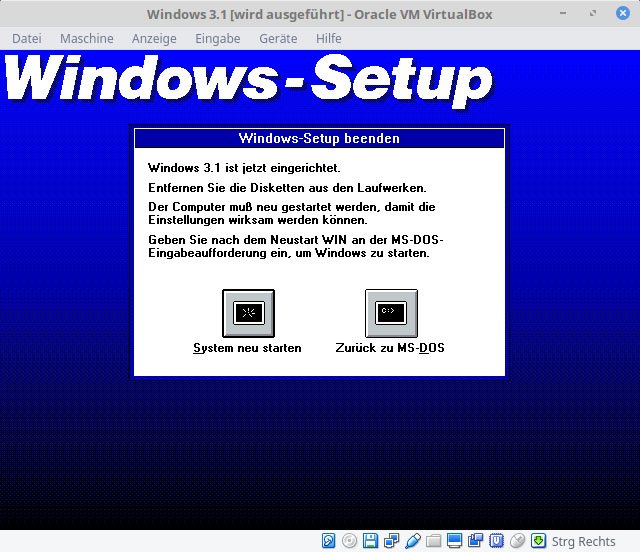The image size is (640, 552).
Task: Click the CPU virtualization chip icon
Action: 496,541
